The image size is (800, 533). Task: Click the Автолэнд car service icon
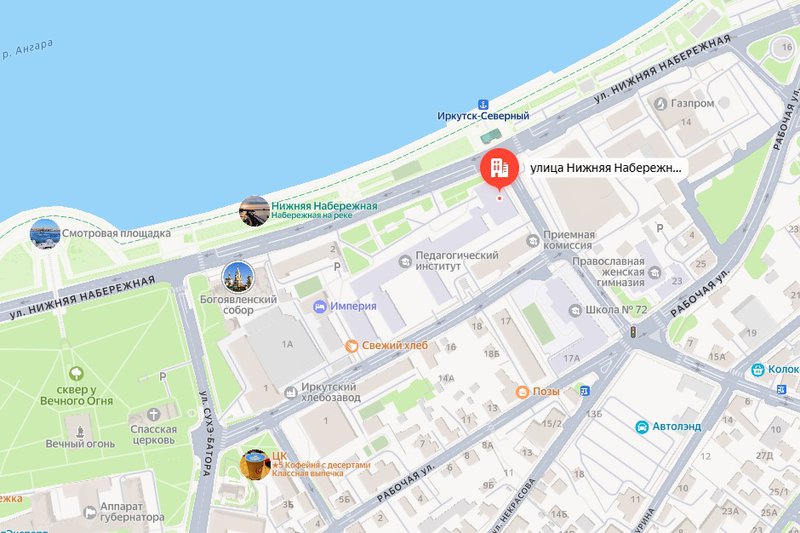642,427
